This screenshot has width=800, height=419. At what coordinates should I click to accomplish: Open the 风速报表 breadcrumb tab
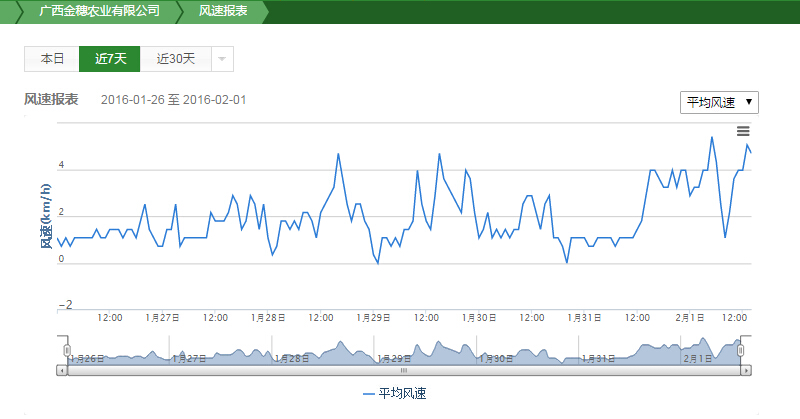(x=223, y=12)
